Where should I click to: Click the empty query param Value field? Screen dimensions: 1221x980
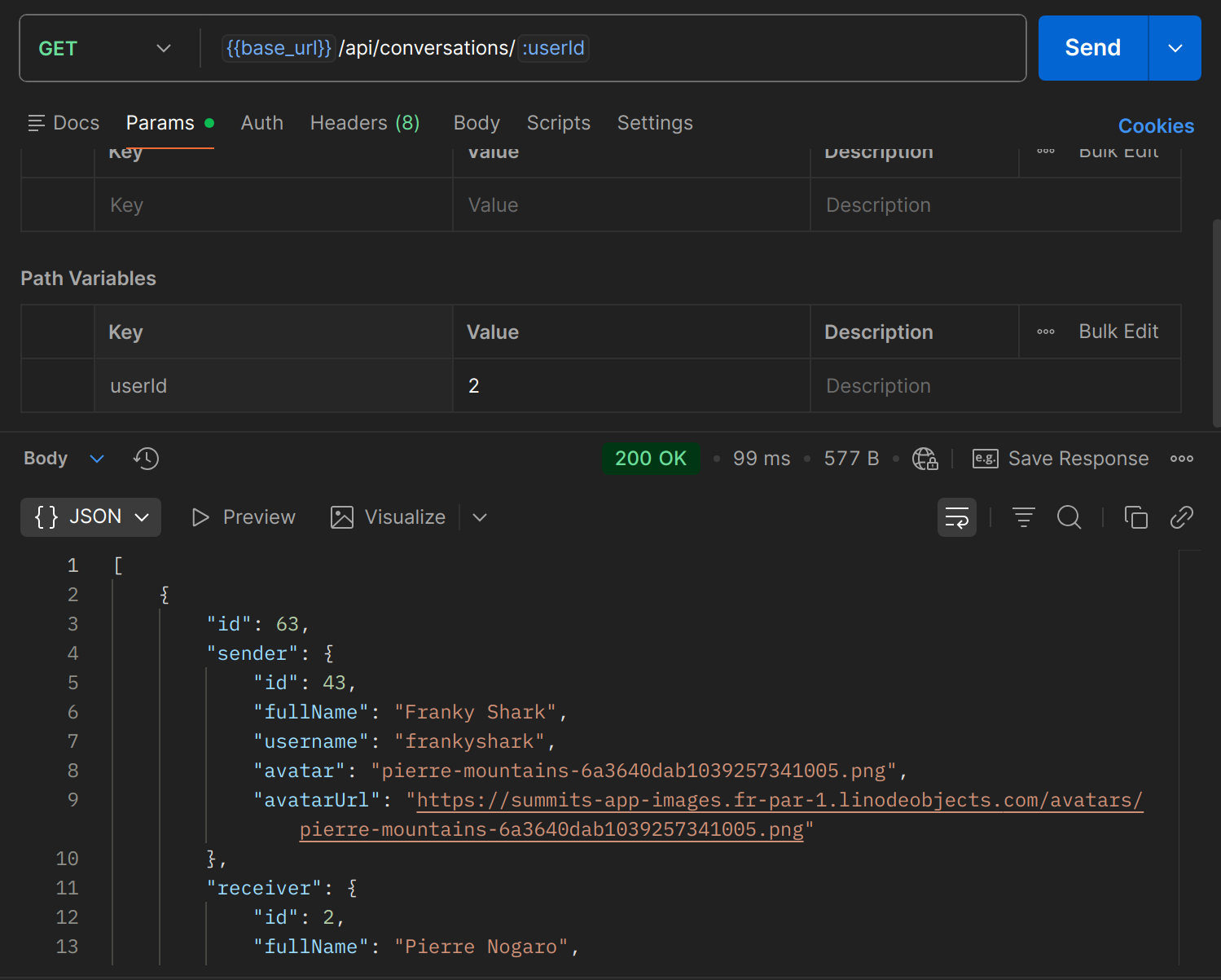pyautogui.click(x=631, y=205)
